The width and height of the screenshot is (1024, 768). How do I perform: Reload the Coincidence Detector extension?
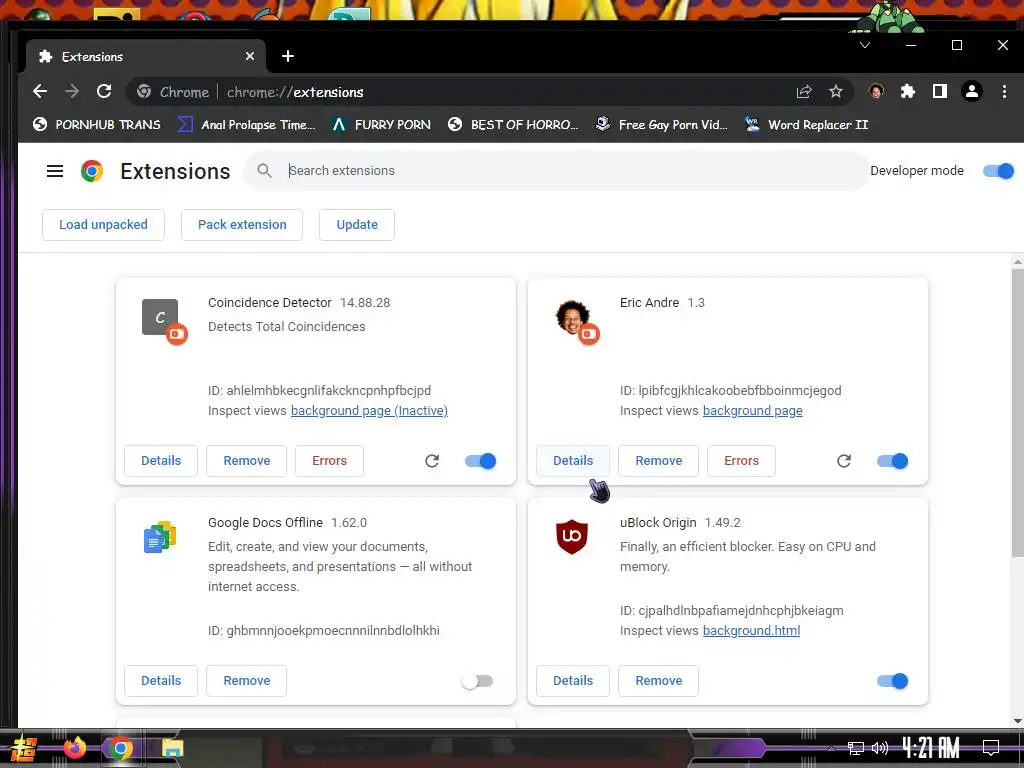pos(432,461)
